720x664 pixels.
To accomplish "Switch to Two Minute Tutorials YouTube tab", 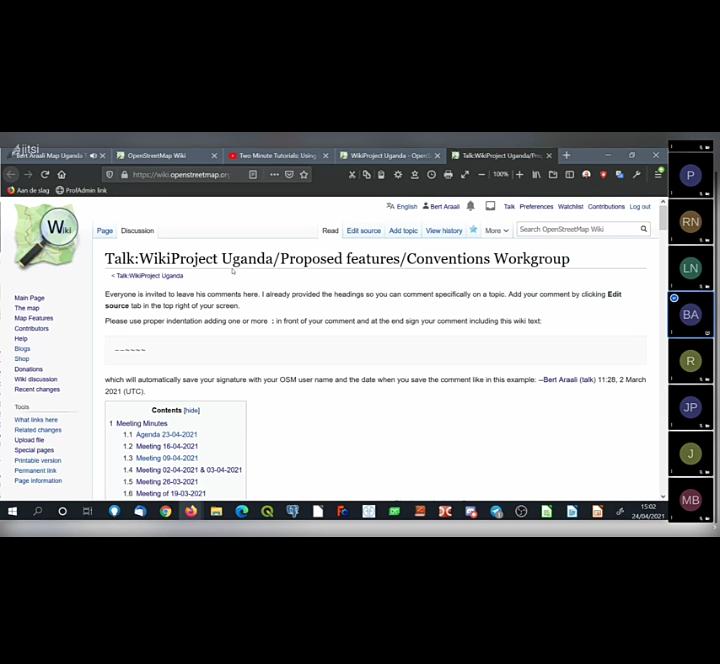I will pos(278,156).
